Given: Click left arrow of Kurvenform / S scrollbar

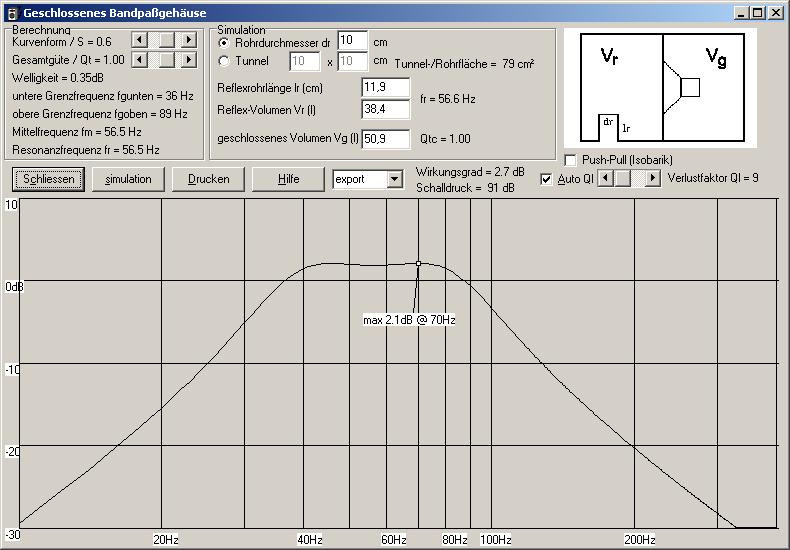Looking at the screenshot, I should pos(140,40).
